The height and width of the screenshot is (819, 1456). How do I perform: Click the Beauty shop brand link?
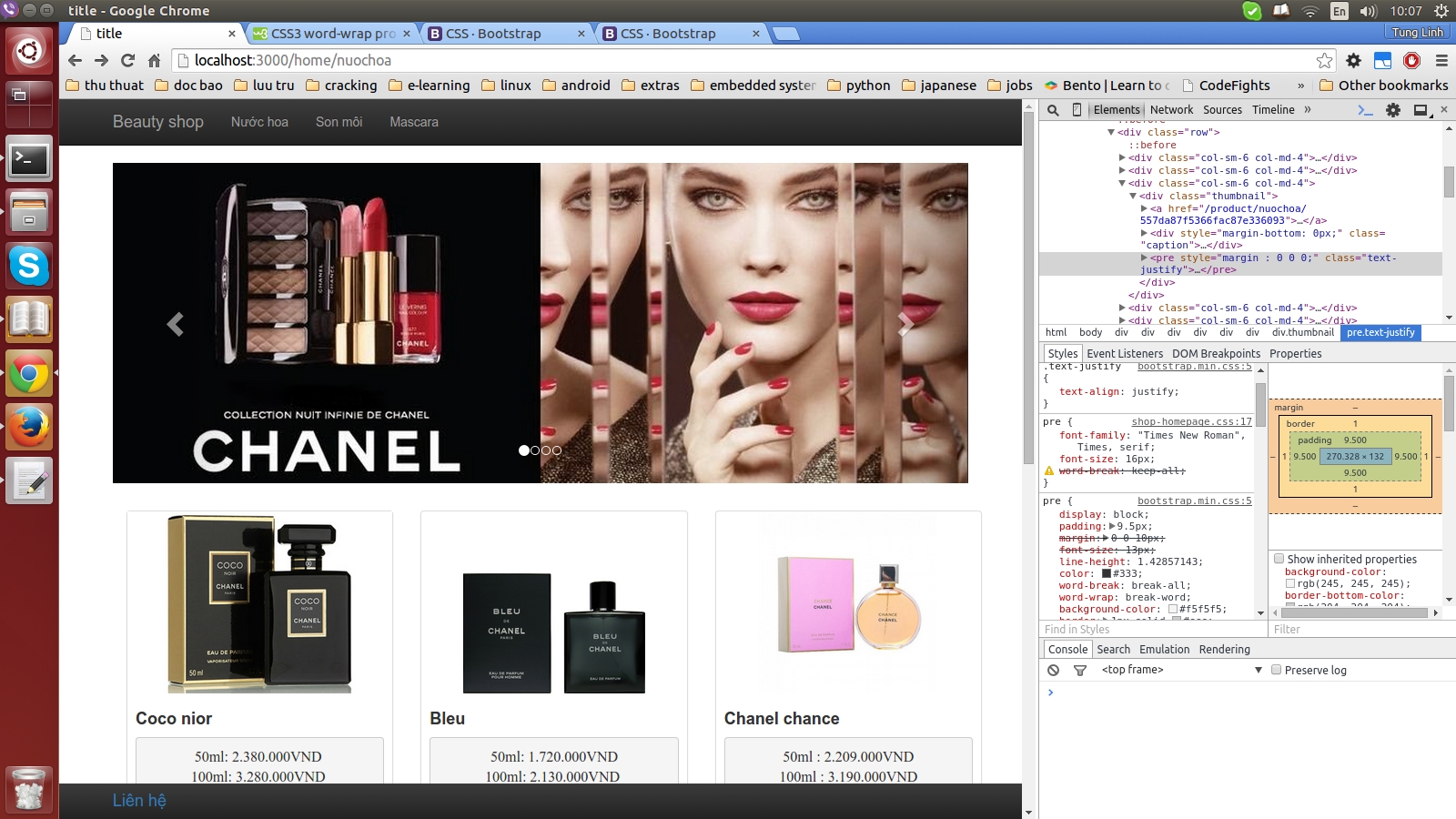[158, 122]
